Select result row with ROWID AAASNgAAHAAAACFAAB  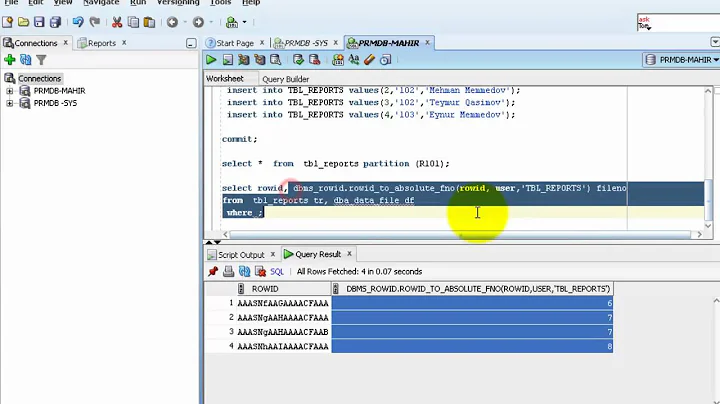[x=282, y=332]
